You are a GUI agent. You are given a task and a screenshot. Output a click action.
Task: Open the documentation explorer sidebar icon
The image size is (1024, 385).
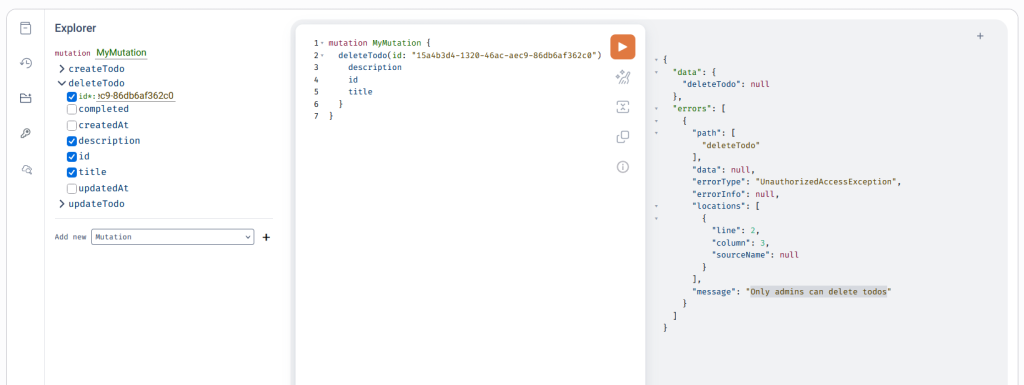(25, 28)
